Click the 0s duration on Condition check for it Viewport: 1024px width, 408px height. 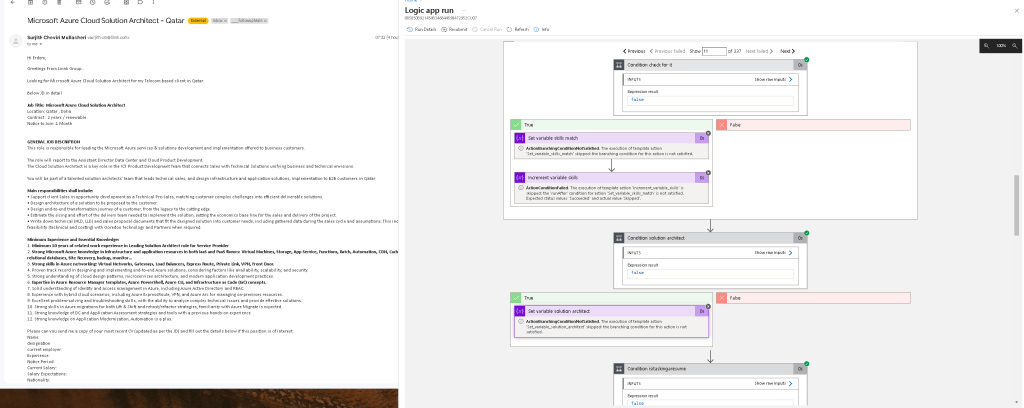(x=799, y=65)
